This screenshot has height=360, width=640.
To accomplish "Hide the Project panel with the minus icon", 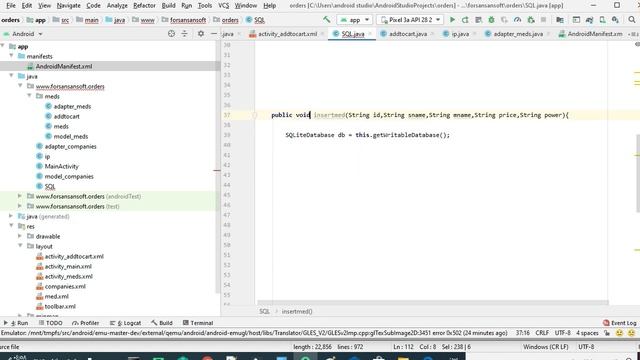I will point(213,34).
